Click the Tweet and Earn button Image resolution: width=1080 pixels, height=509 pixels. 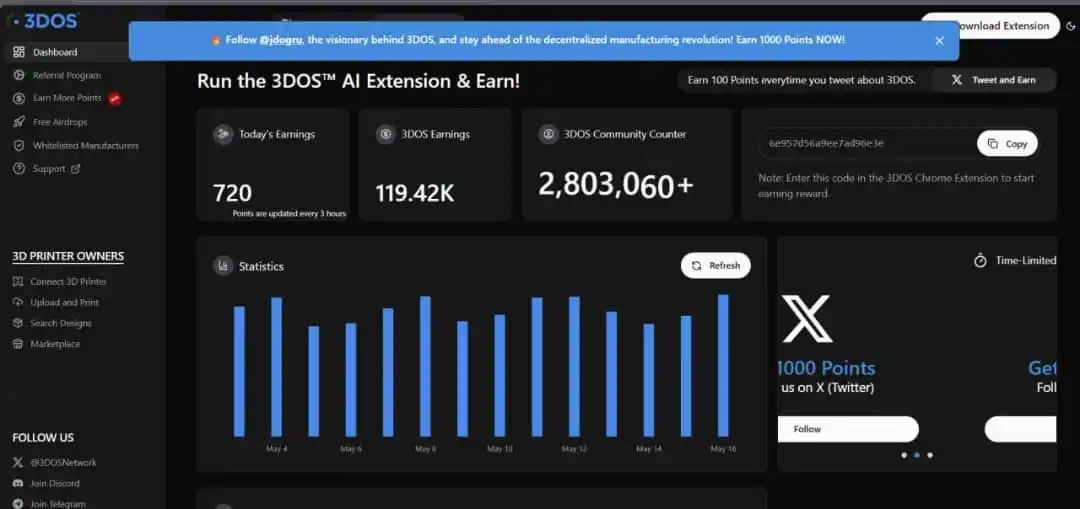coord(994,80)
